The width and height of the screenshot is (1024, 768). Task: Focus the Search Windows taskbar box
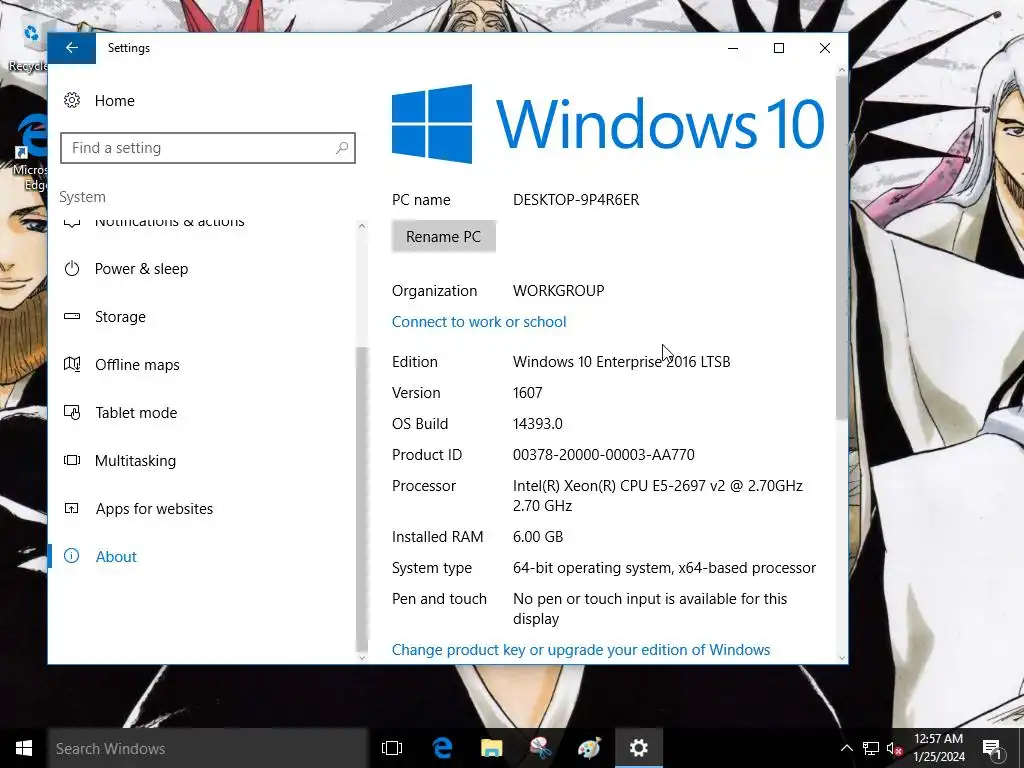(x=208, y=748)
